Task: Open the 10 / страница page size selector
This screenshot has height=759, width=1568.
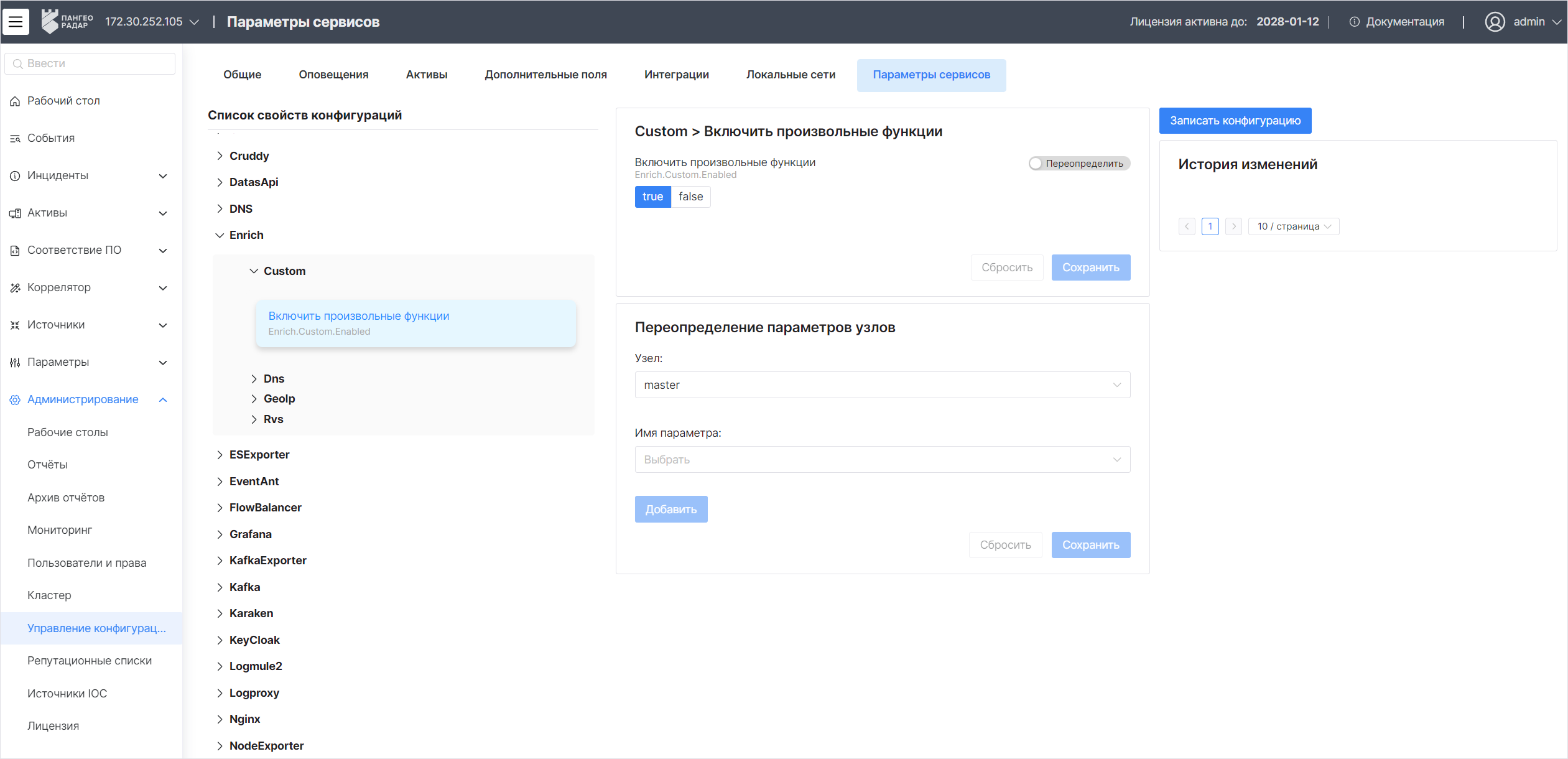Action: [x=1293, y=226]
